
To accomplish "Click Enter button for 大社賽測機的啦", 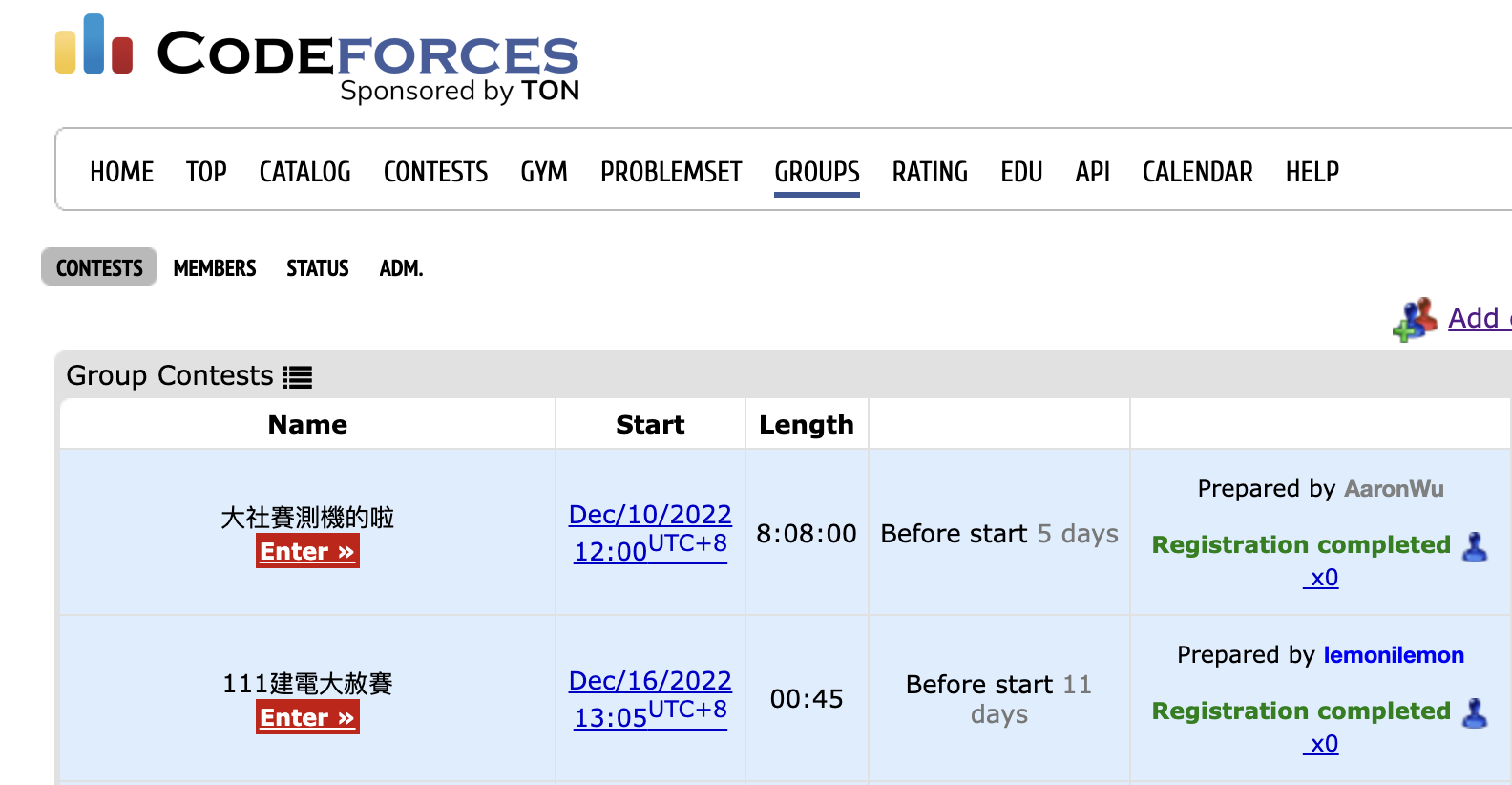I will click(x=307, y=551).
